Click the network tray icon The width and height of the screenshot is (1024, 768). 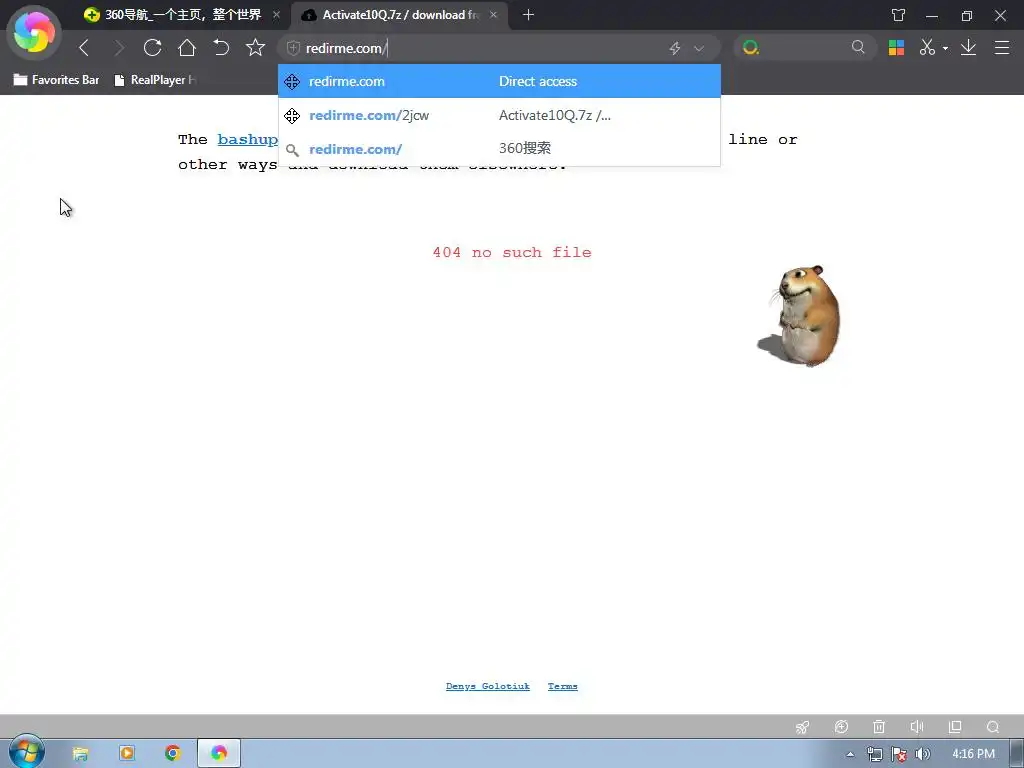[x=874, y=754]
